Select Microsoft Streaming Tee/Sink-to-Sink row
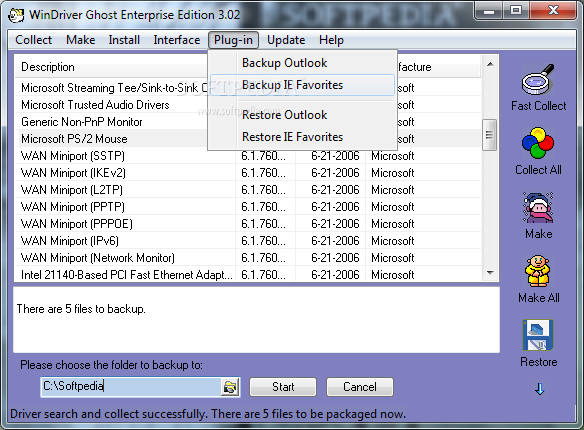Image resolution: width=584 pixels, height=430 pixels. coord(248,88)
